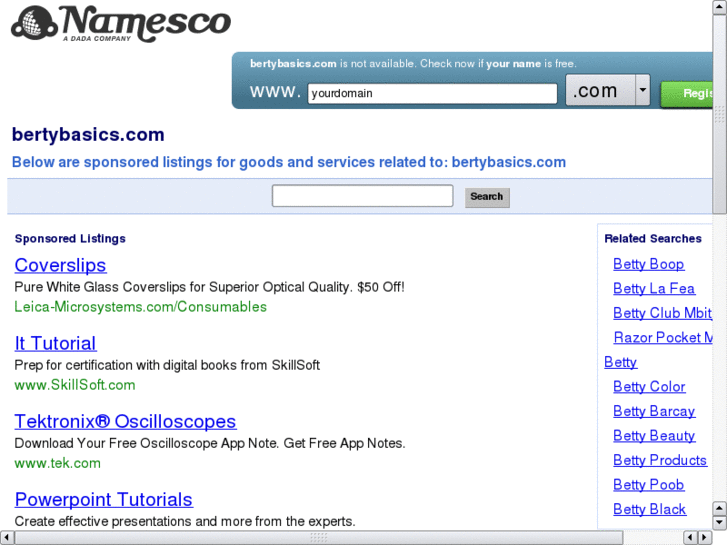
Task: Click the Related Searches heading
Action: 653,238
